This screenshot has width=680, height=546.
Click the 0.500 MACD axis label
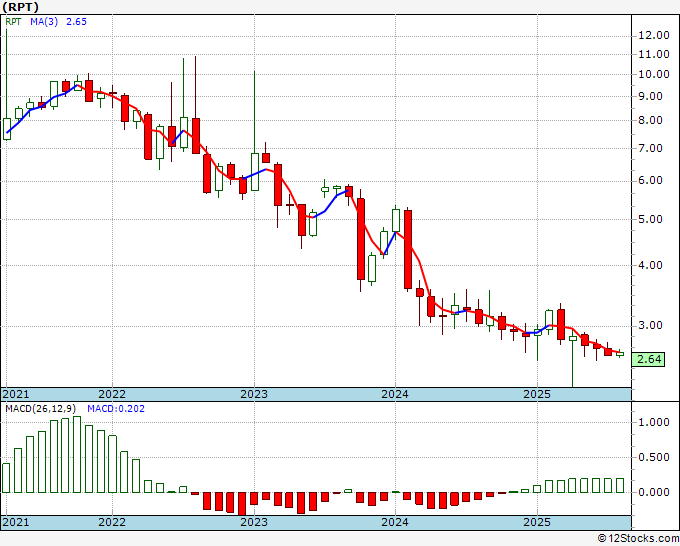point(654,458)
